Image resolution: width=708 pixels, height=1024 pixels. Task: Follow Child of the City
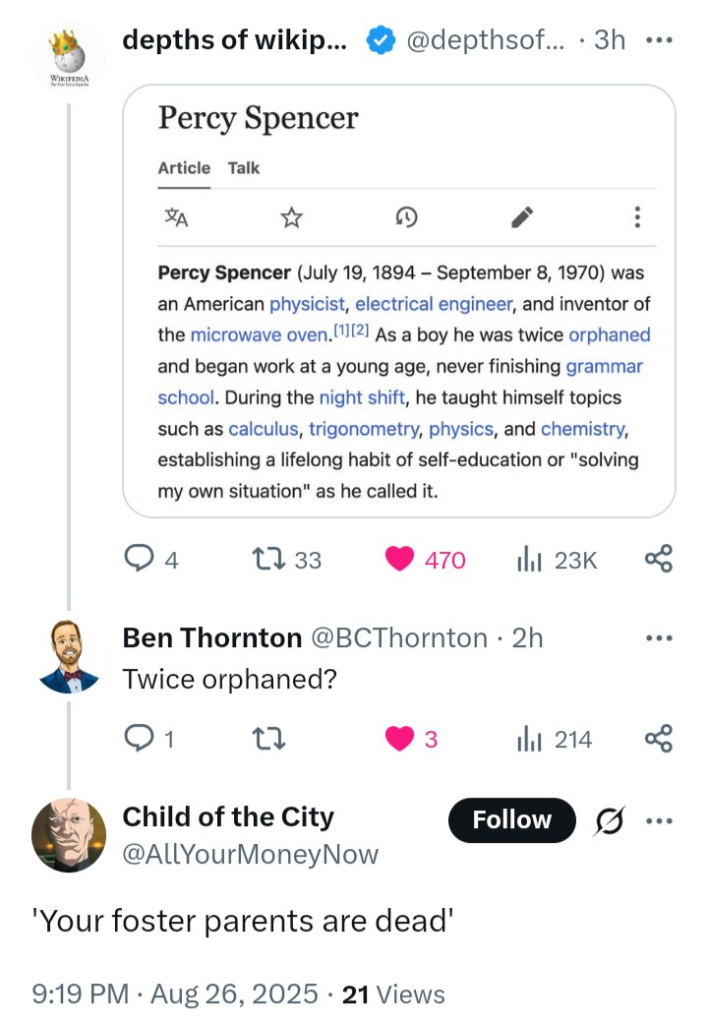pos(512,820)
